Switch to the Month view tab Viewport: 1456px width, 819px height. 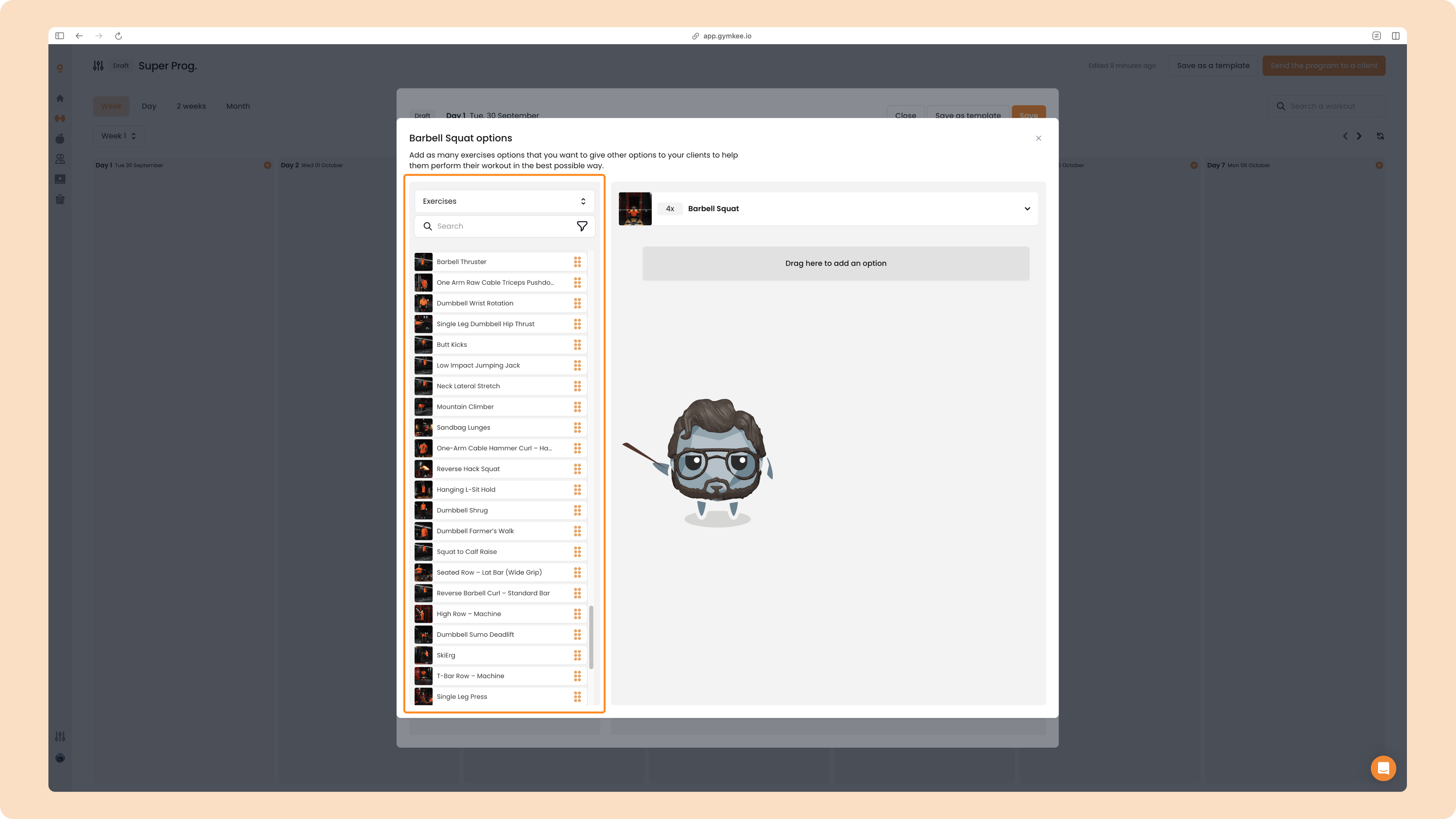238,106
